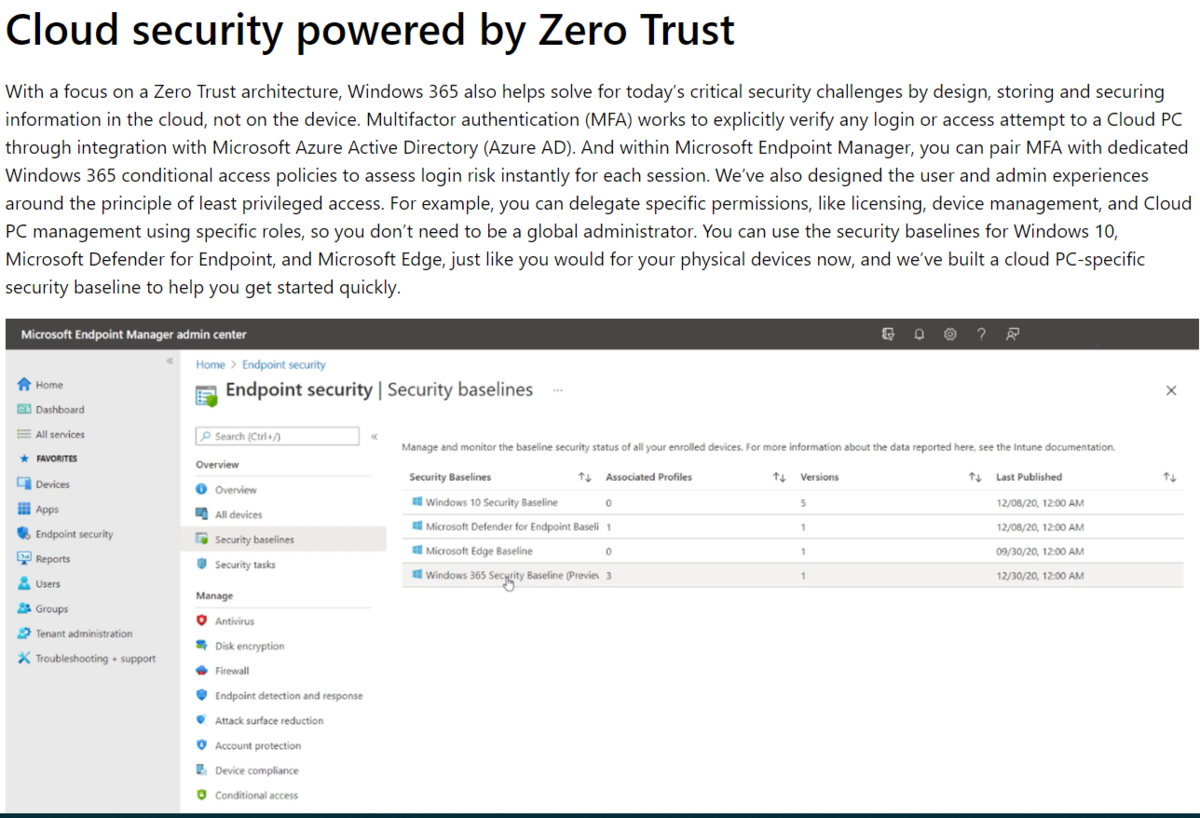Sort by the Security Baselines column arrows
Image resolution: width=1200 pixels, height=818 pixels.
585,477
